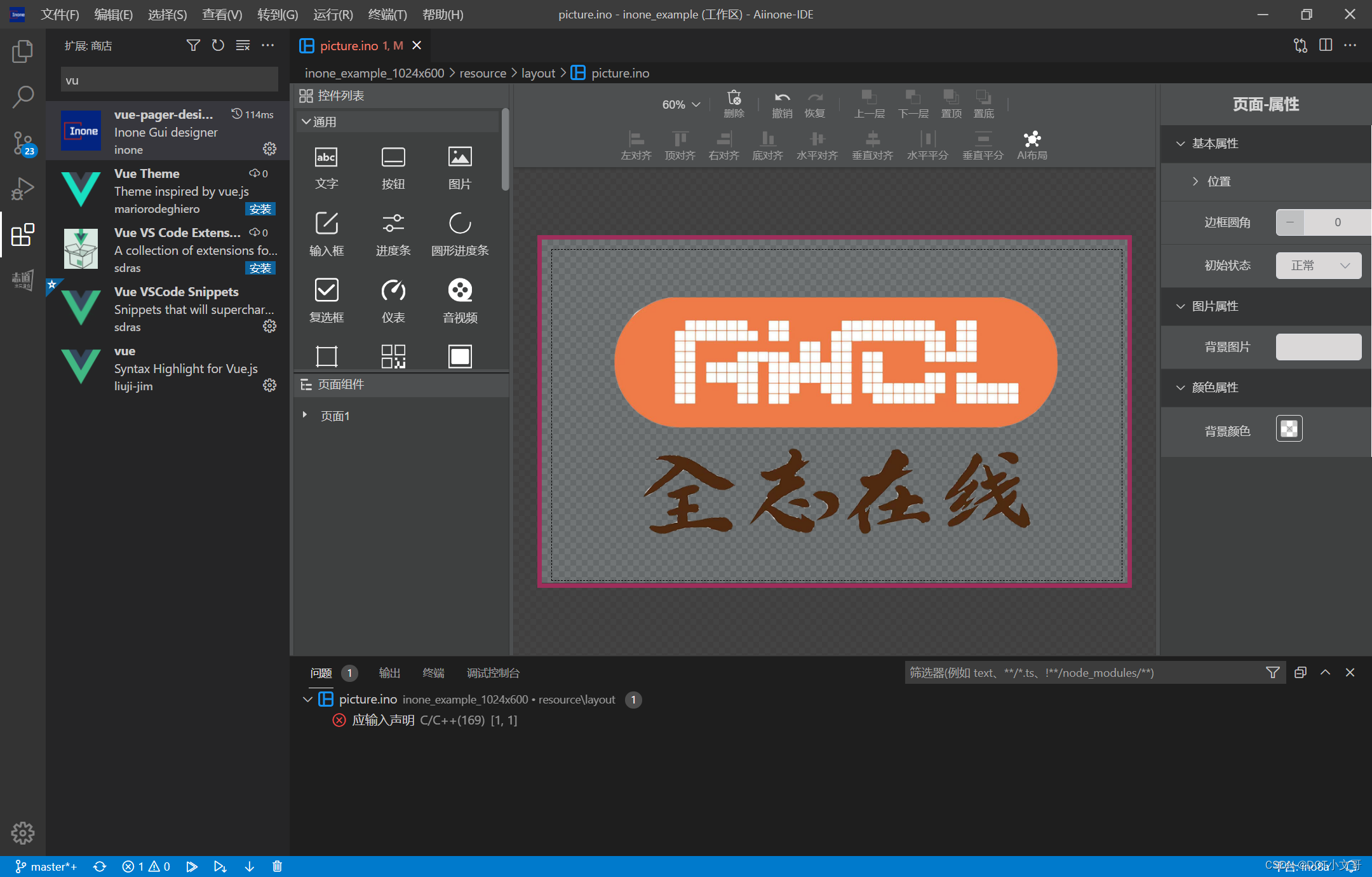Select the 音视频 media widget
The image size is (1372, 877).
(x=460, y=300)
